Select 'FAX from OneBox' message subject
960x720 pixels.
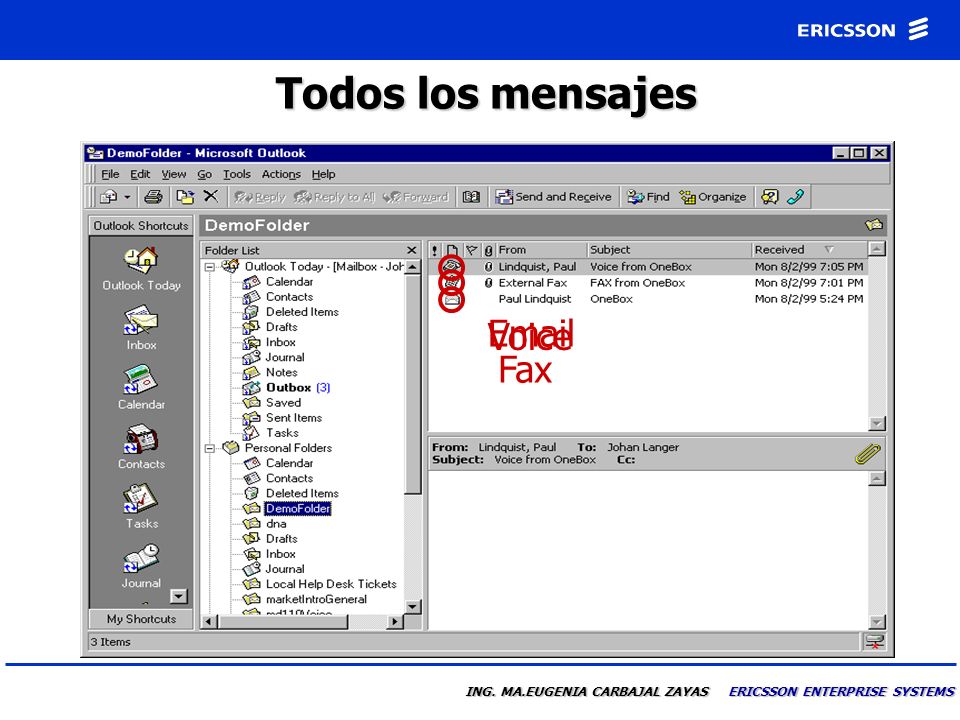point(637,283)
